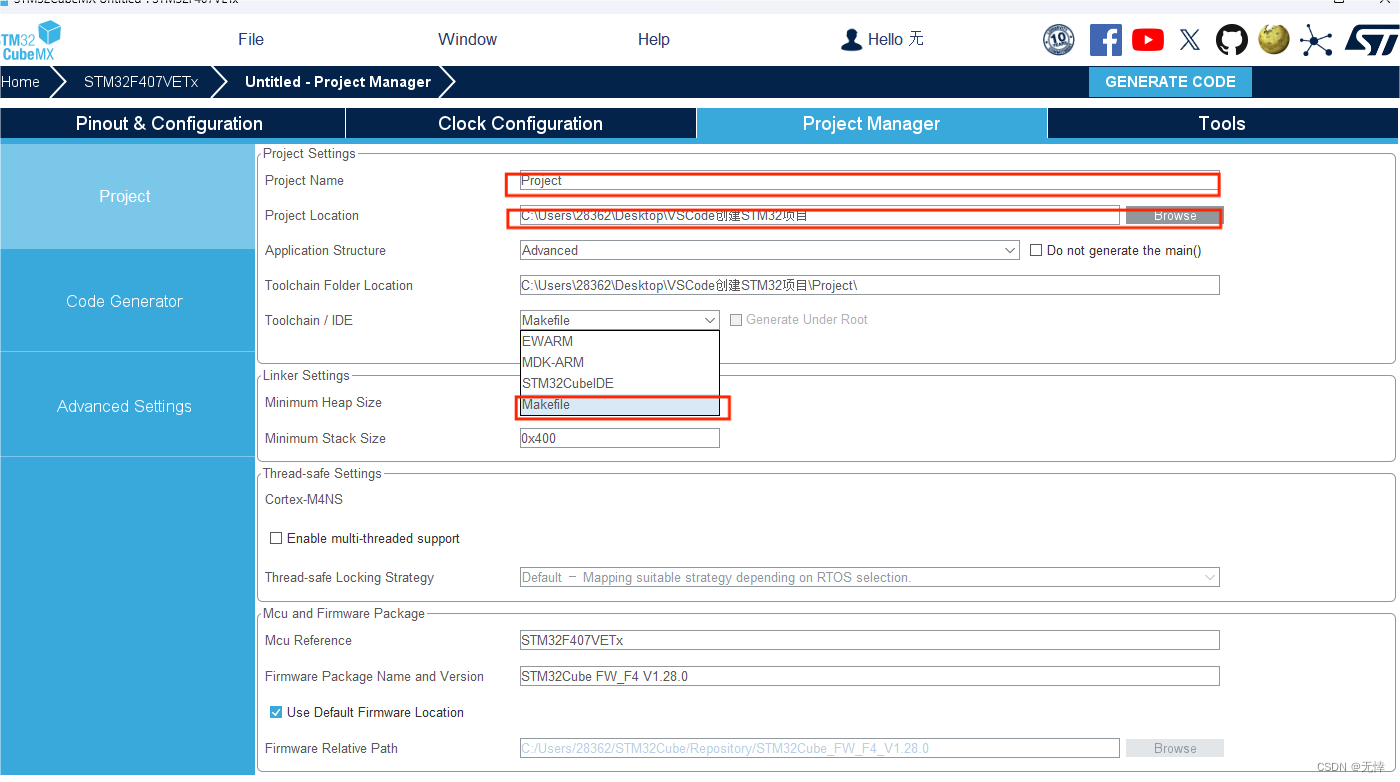This screenshot has width=1400, height=782.
Task: Click Untitled - Project Manager breadcrumb
Action: [x=338, y=82]
